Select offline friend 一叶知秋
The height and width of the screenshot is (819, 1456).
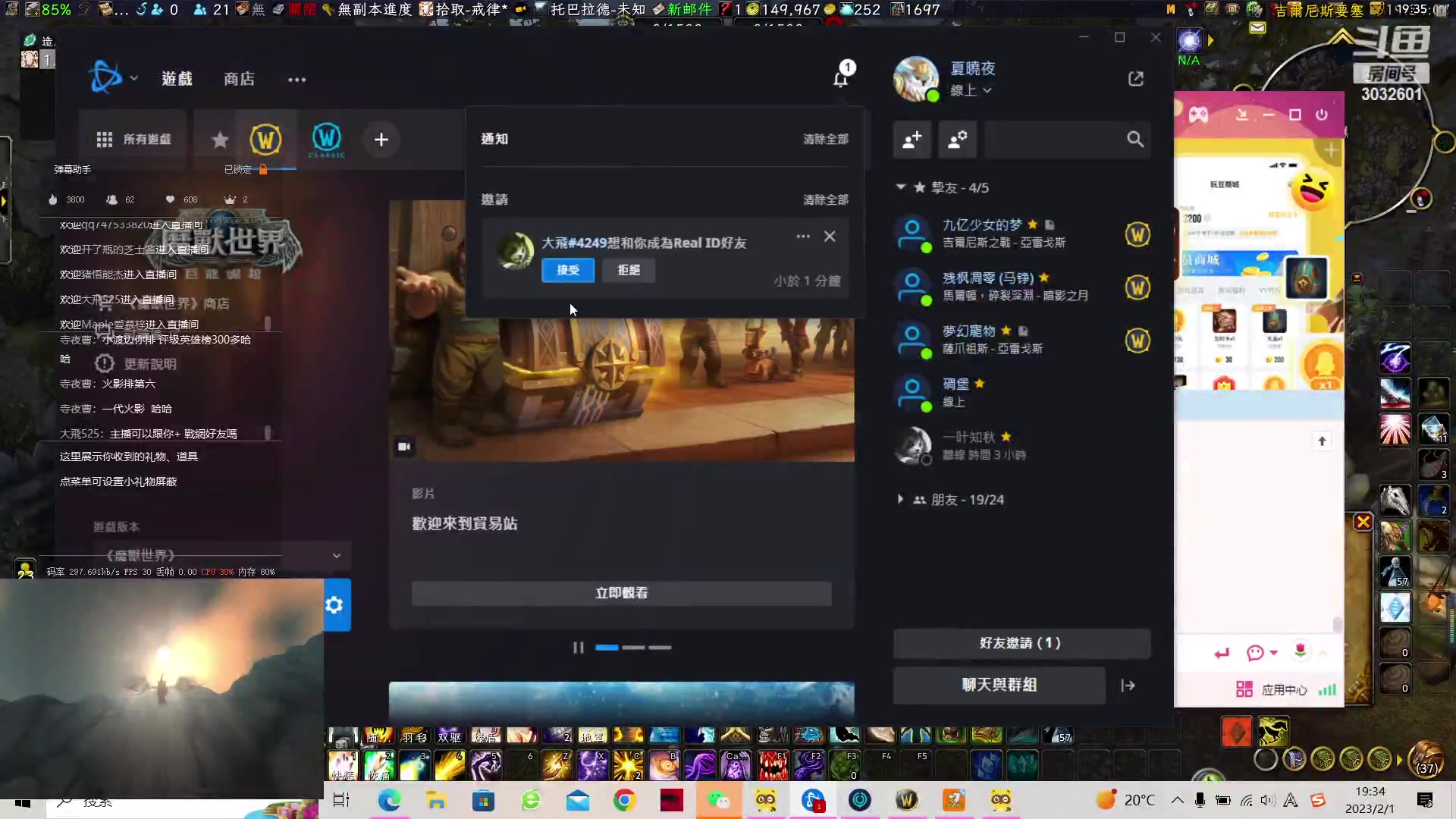[1021, 446]
